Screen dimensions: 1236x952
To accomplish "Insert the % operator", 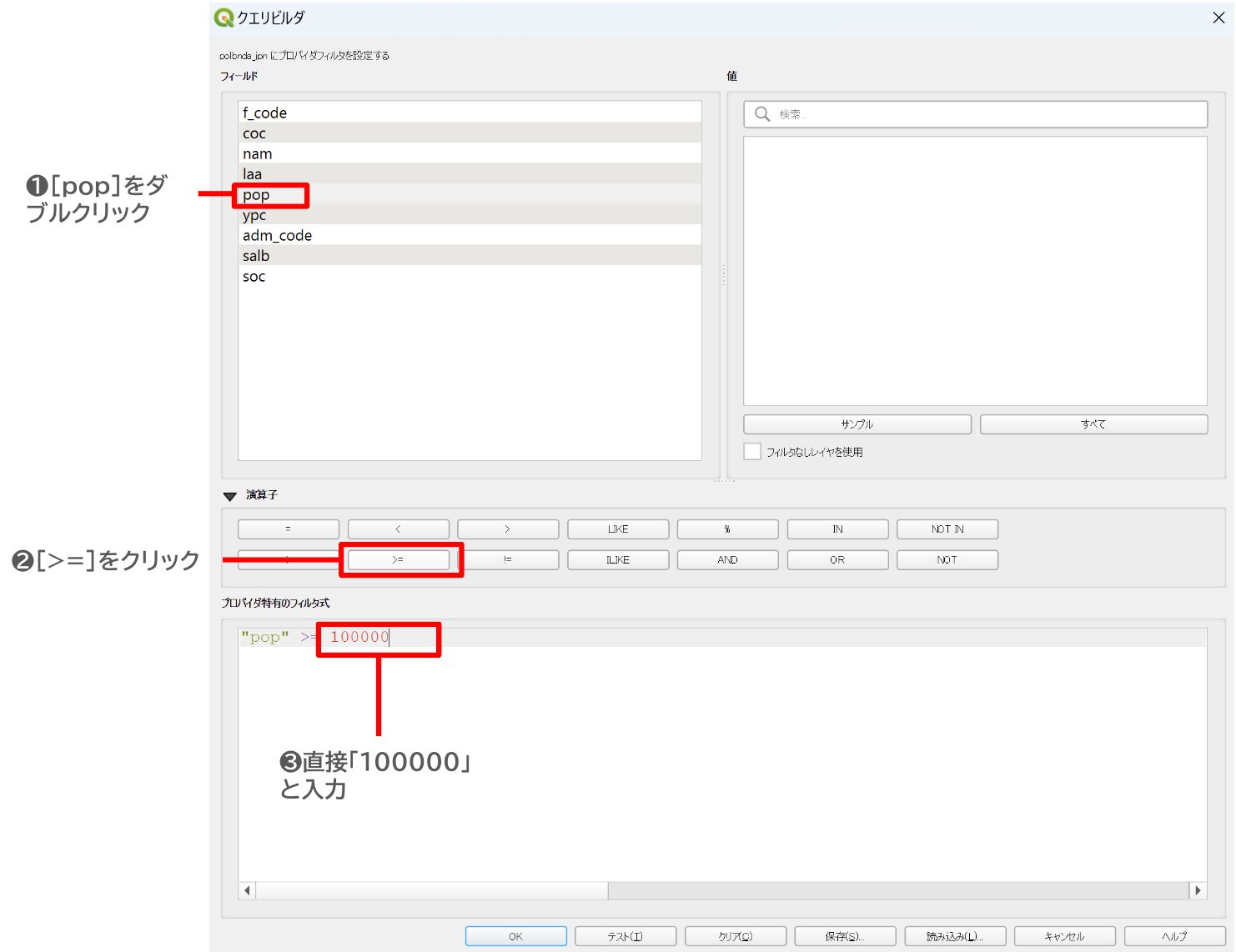I will coord(728,529).
